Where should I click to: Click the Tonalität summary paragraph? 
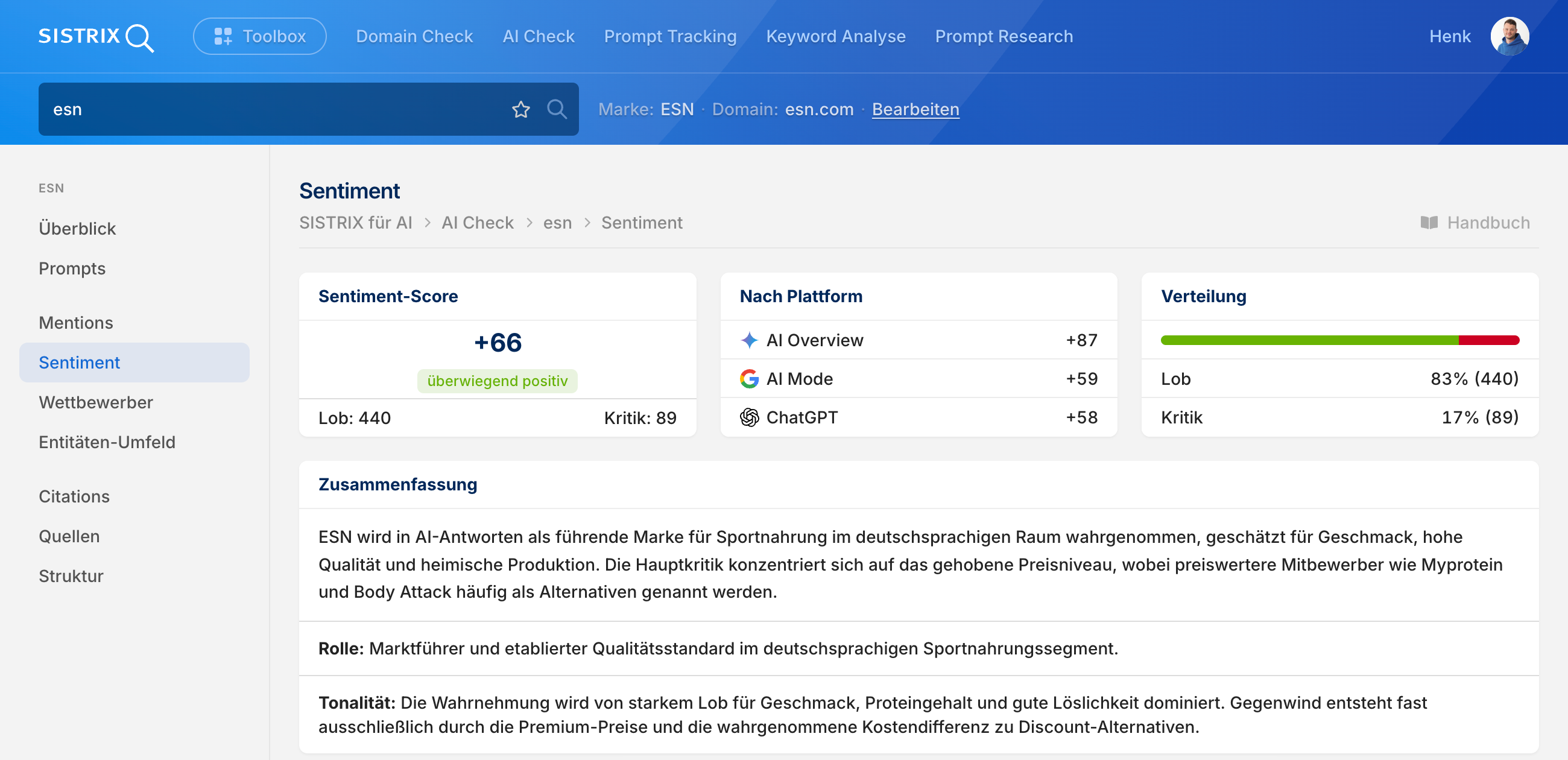click(x=872, y=715)
